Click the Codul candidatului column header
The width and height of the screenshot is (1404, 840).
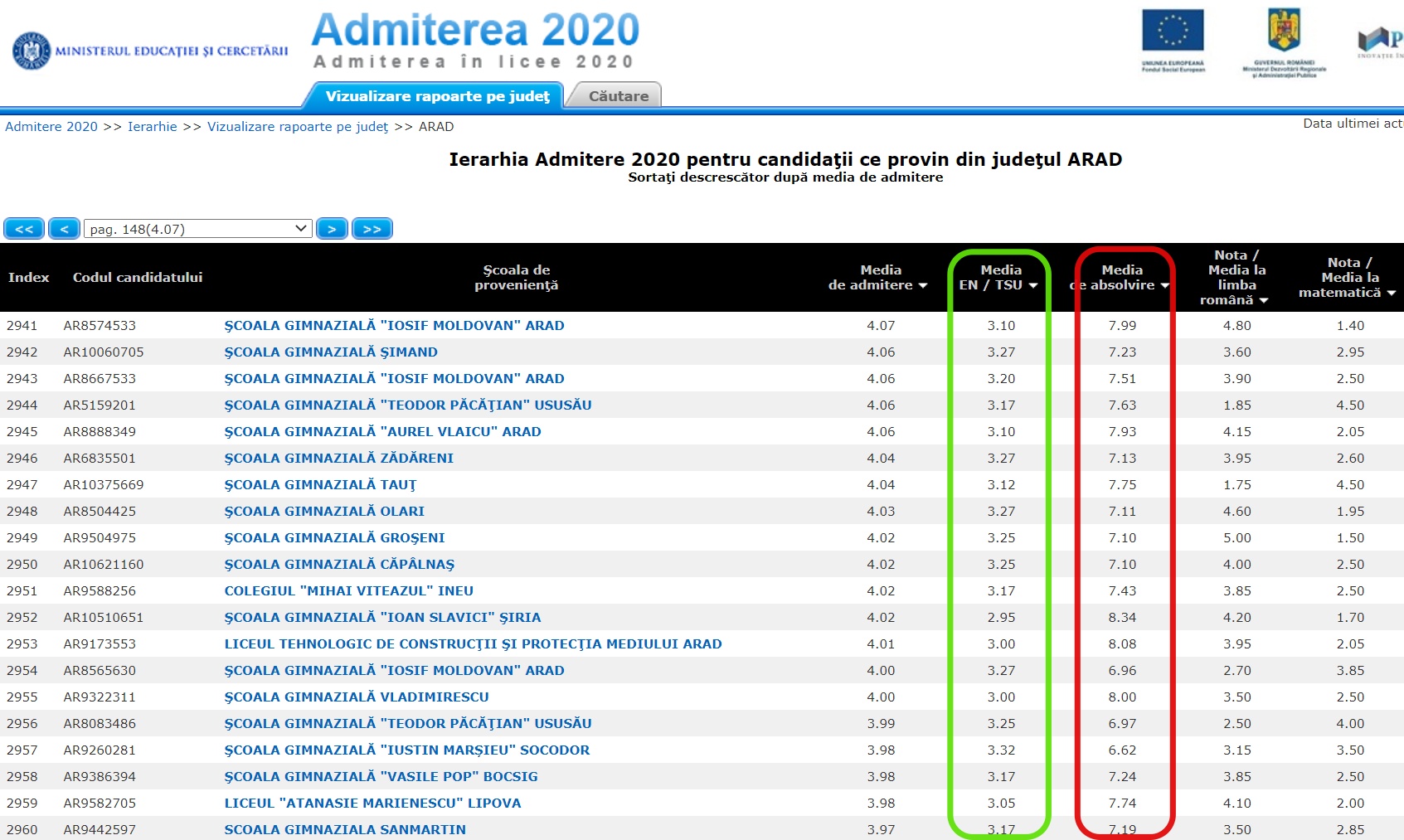pos(138,277)
